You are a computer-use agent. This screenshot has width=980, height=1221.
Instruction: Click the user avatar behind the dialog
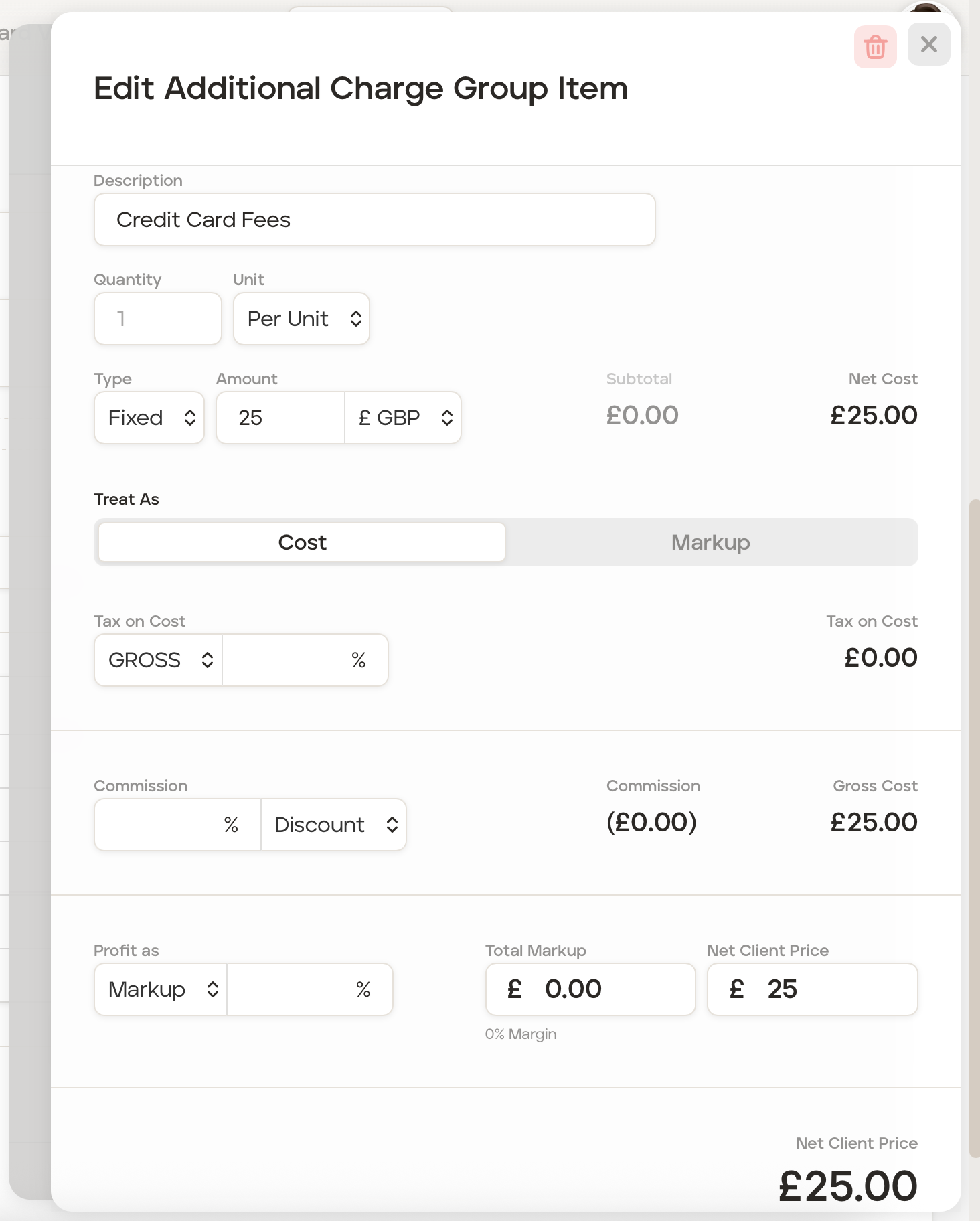pos(928,9)
